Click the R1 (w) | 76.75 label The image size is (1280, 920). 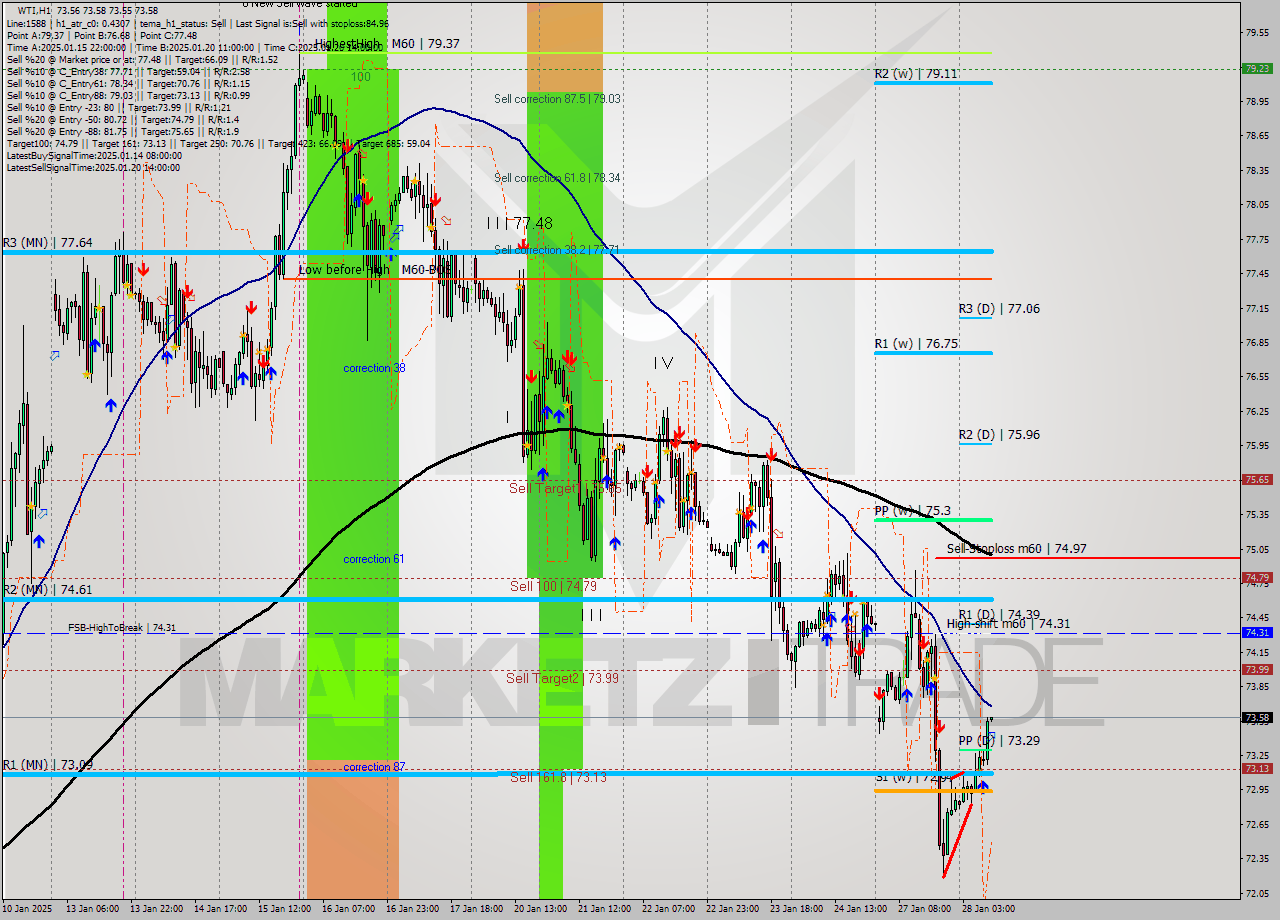click(916, 344)
